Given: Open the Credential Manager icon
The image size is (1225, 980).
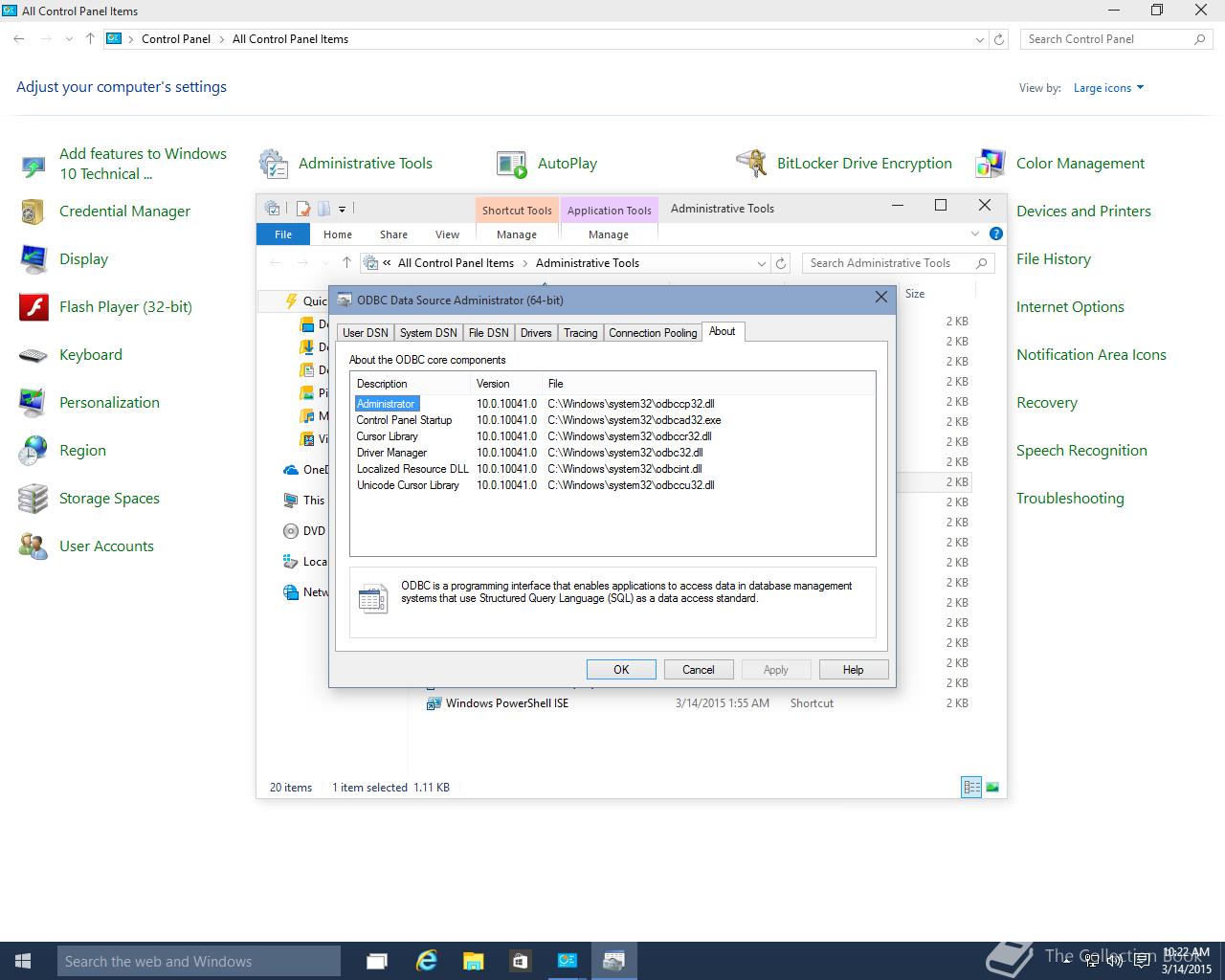Looking at the screenshot, I should [33, 212].
